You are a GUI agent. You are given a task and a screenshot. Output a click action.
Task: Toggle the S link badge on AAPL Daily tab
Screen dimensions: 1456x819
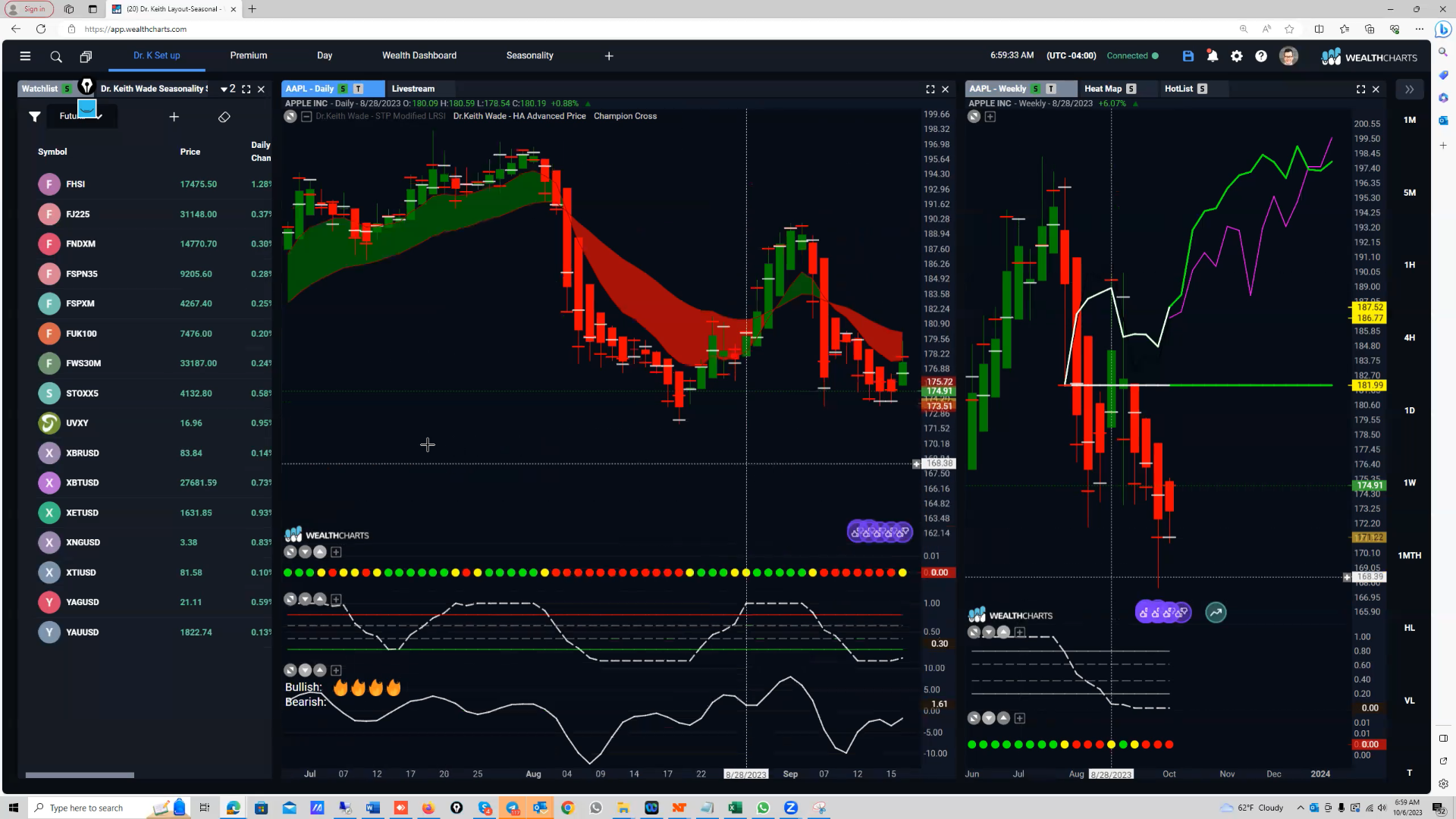343,89
